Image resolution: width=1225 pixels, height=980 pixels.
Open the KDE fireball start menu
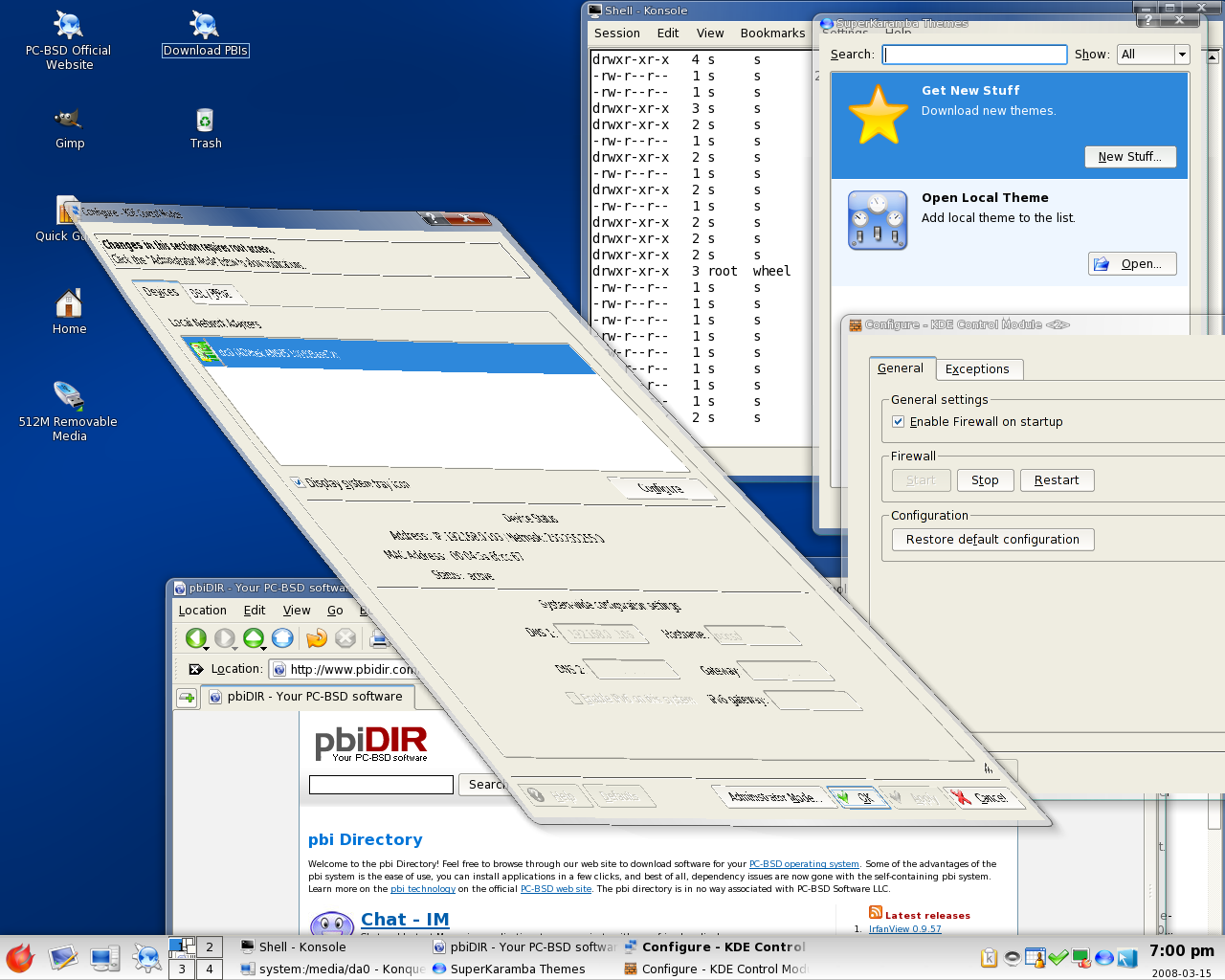20,958
